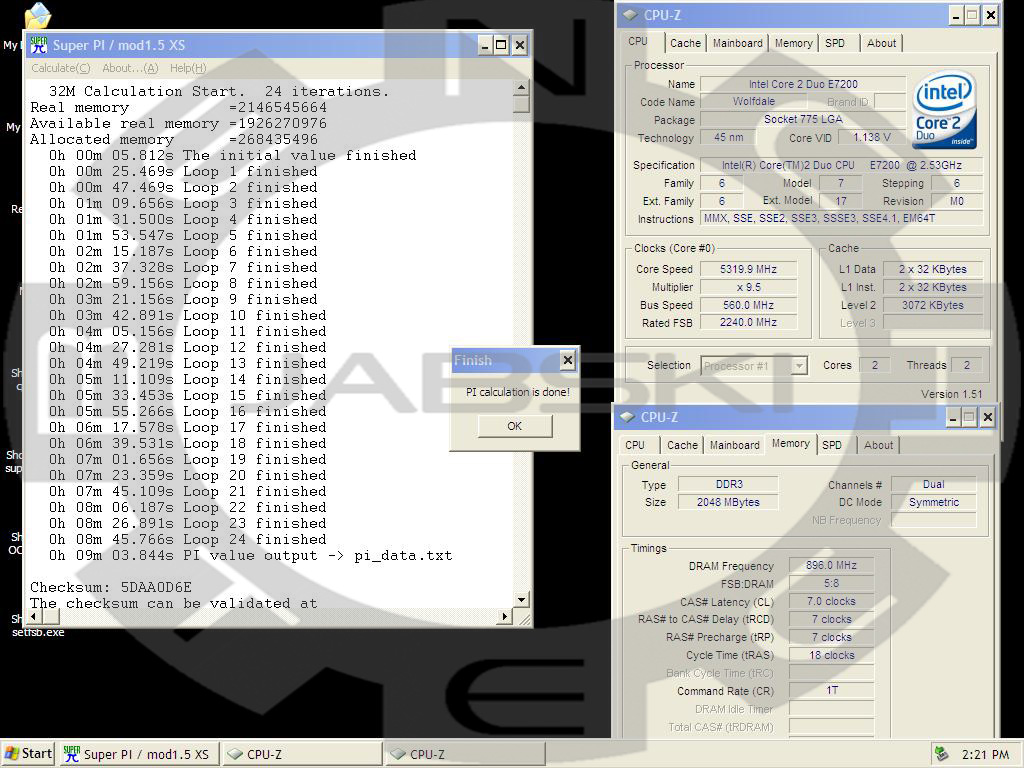Click the Core Speed value 5319.9 MHz
1024x768 pixels.
point(748,269)
